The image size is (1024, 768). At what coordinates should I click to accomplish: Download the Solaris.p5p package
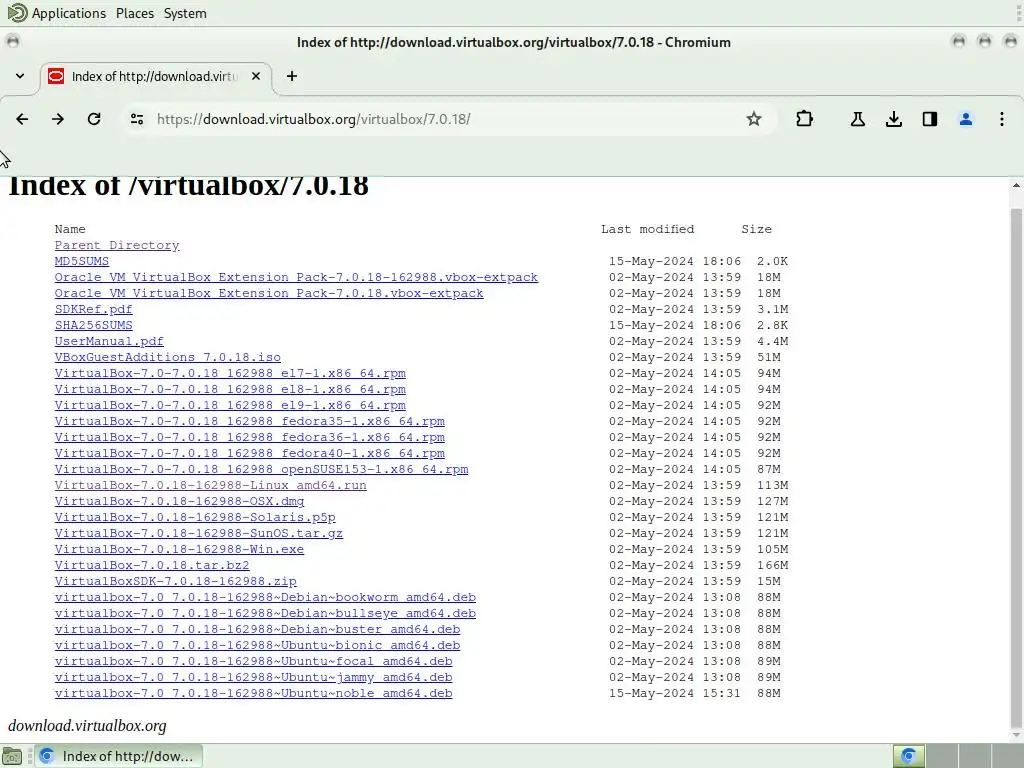coord(195,517)
